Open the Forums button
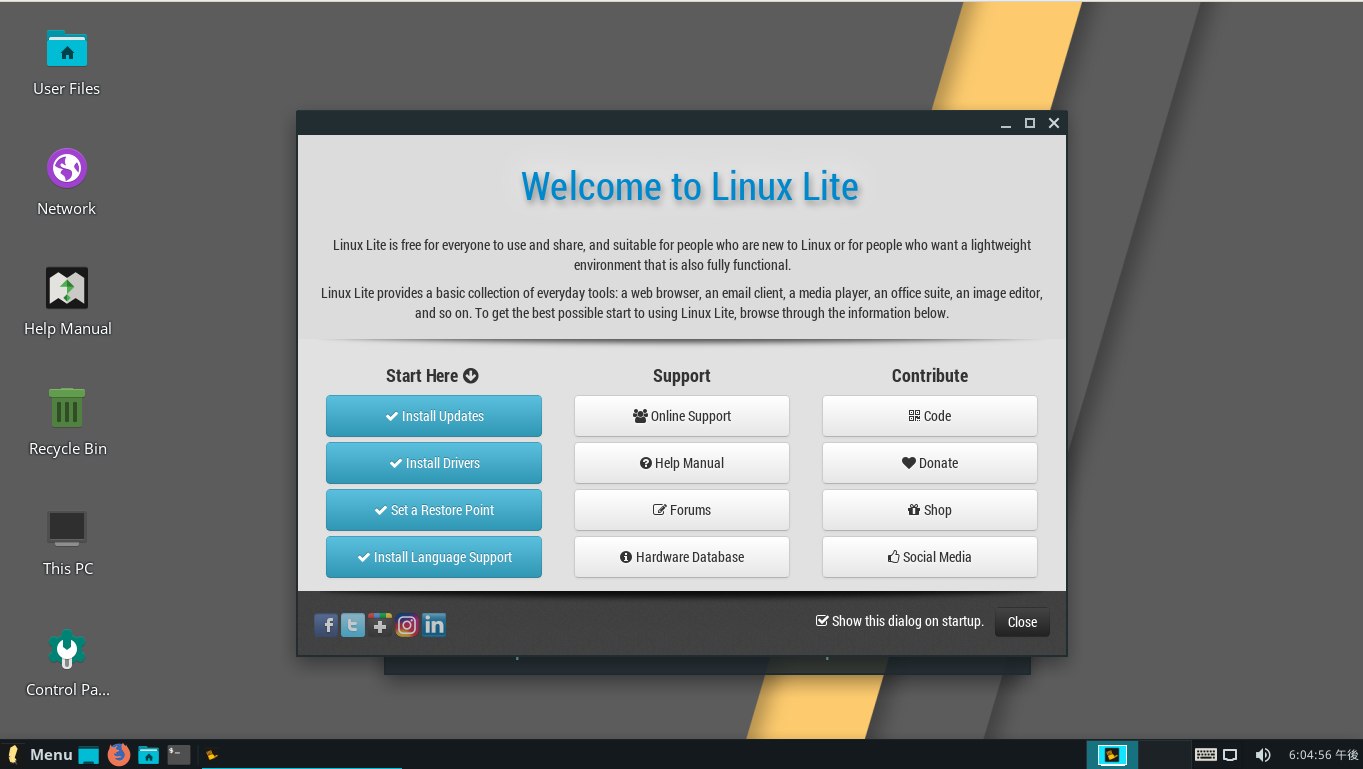Image resolution: width=1363 pixels, height=769 pixels. pos(682,510)
